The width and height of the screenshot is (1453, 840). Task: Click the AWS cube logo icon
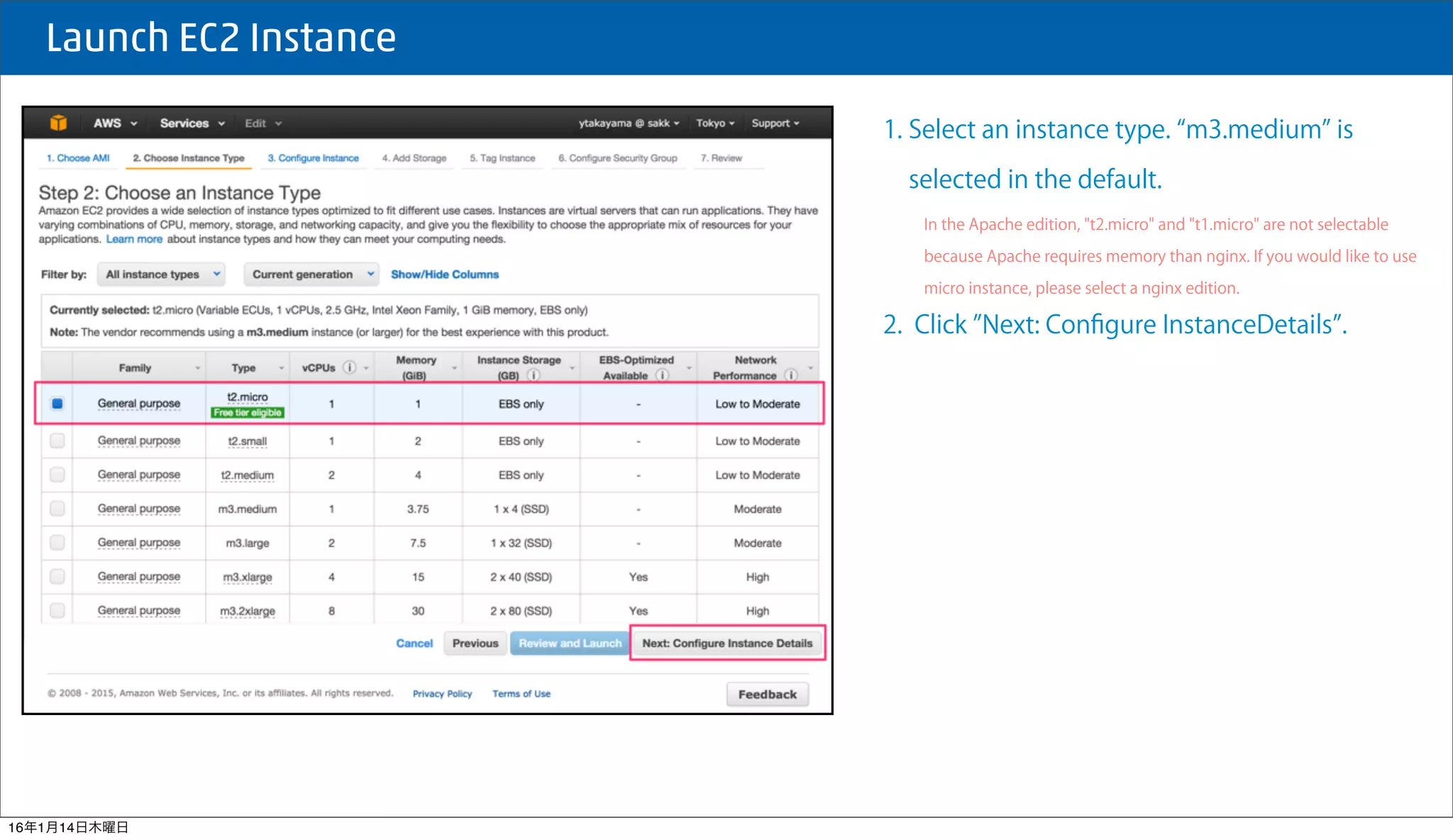click(x=58, y=123)
